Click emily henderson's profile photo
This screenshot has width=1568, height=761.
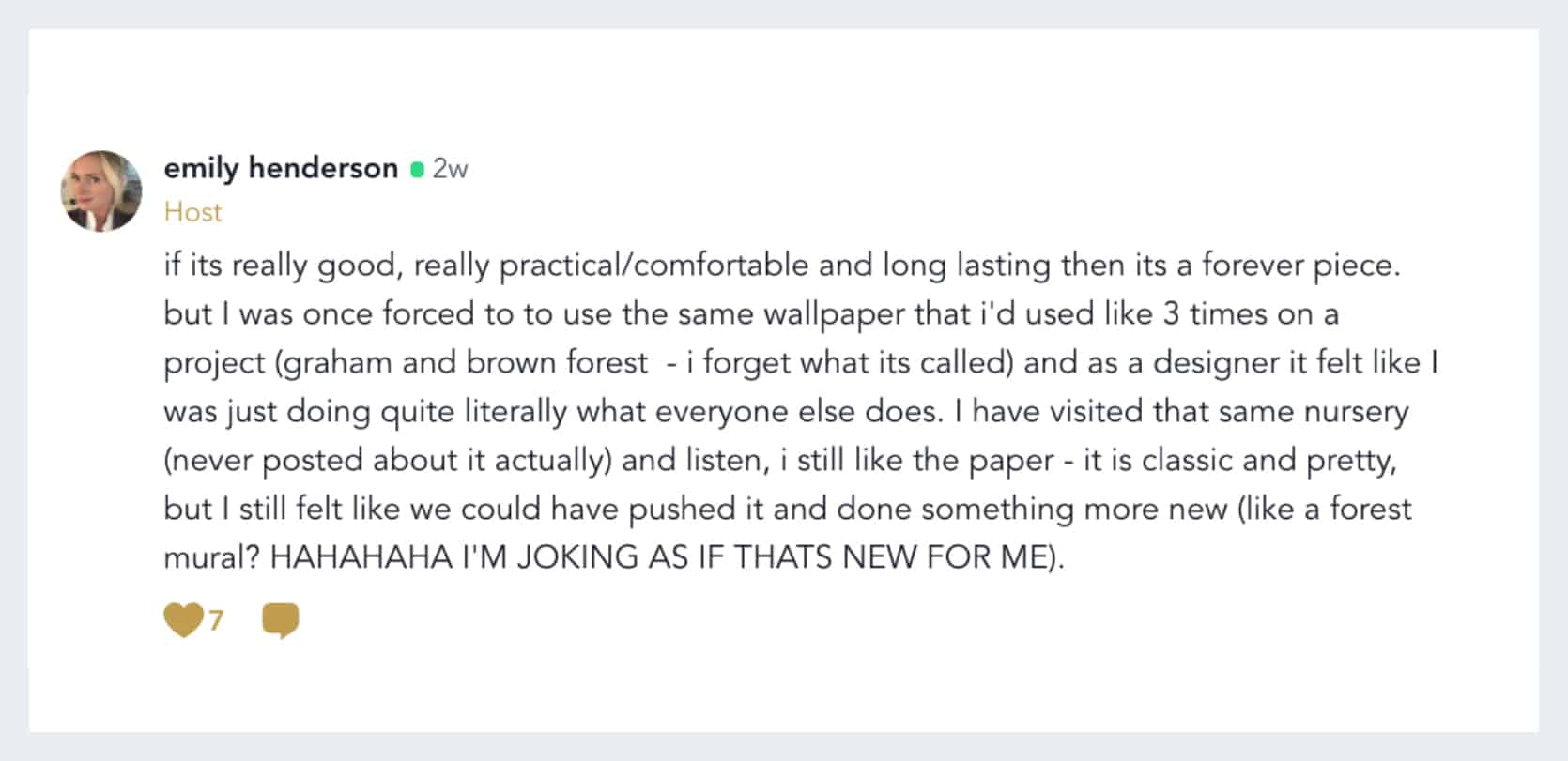point(101,190)
